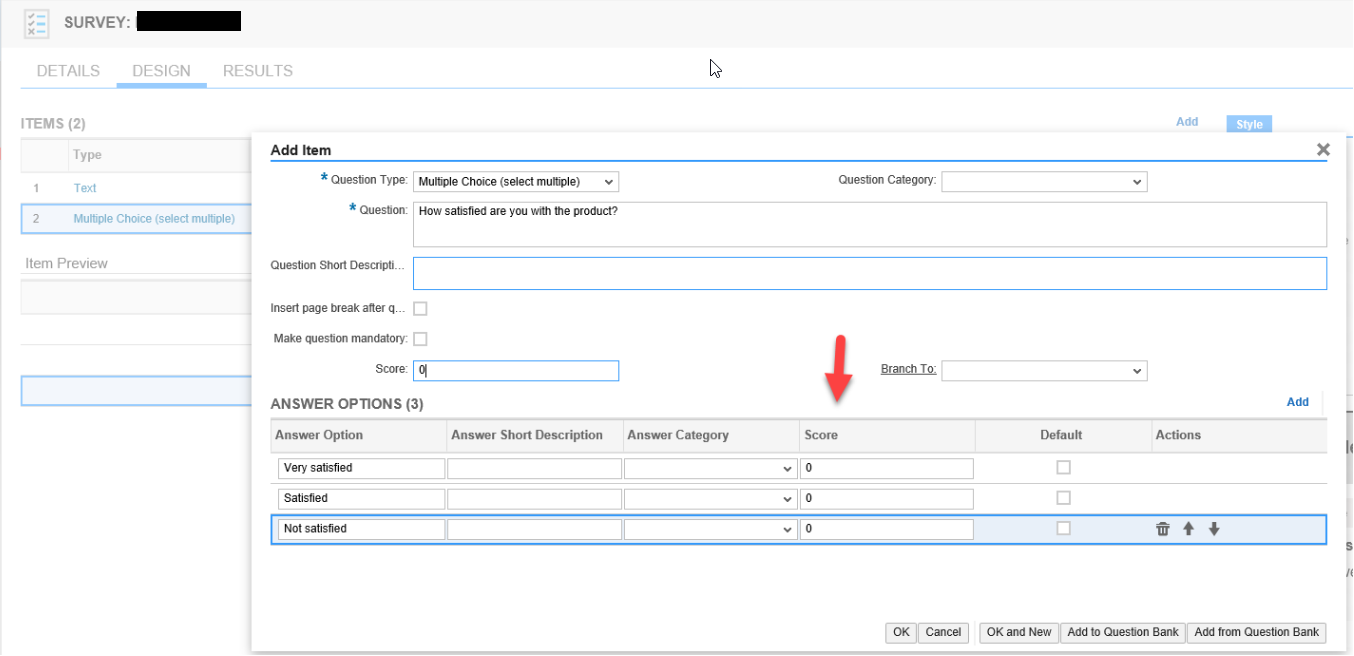Edit the Not satisfied answer option field

(x=361, y=528)
